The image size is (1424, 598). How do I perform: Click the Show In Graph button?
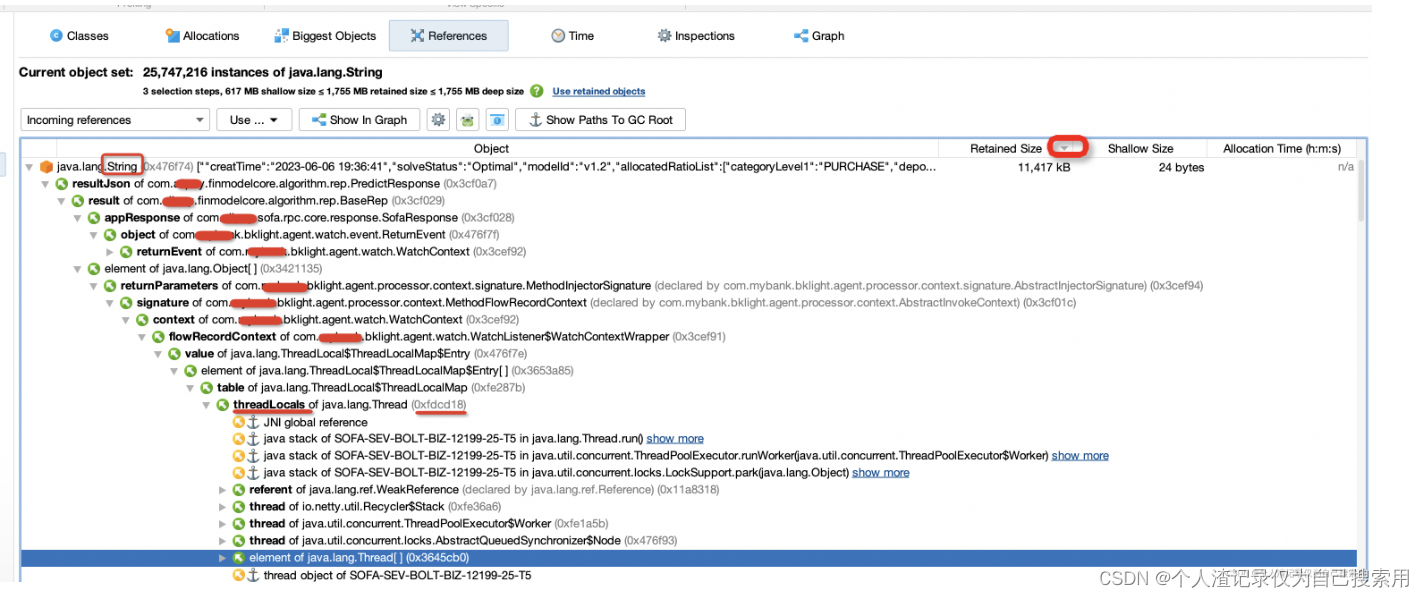tap(358, 119)
